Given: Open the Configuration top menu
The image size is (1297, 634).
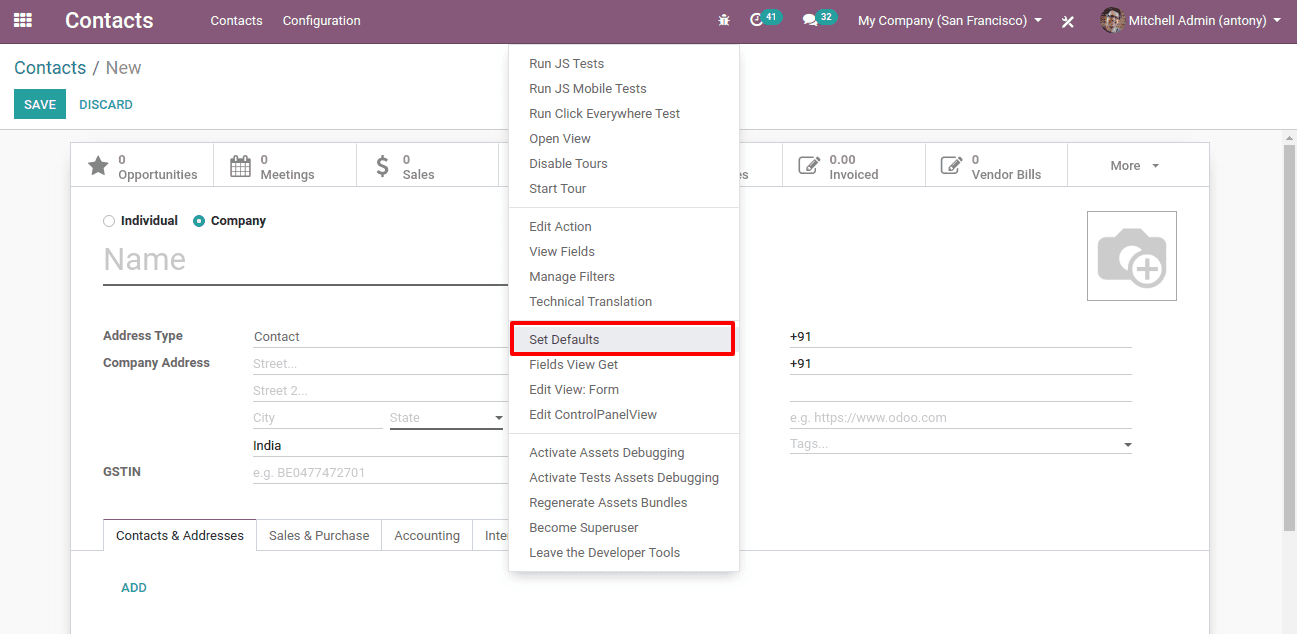Looking at the screenshot, I should click(x=322, y=21).
